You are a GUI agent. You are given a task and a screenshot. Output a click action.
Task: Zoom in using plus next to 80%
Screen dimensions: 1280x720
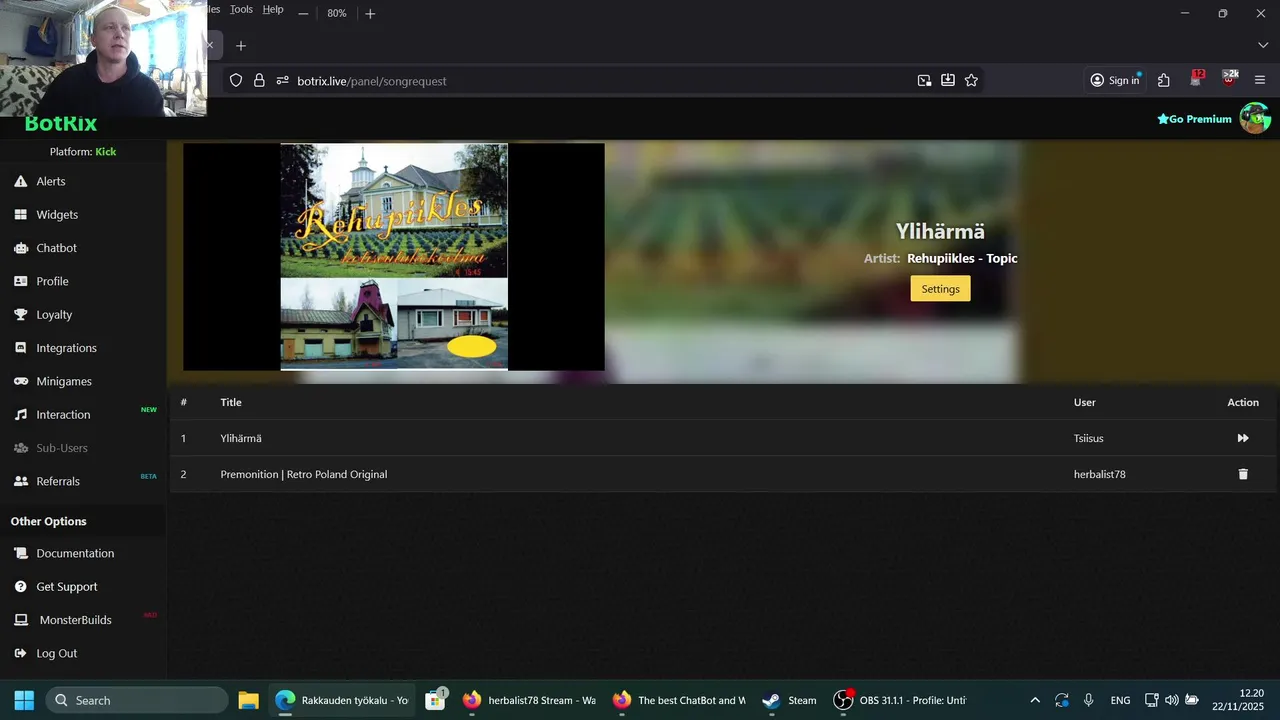point(370,13)
